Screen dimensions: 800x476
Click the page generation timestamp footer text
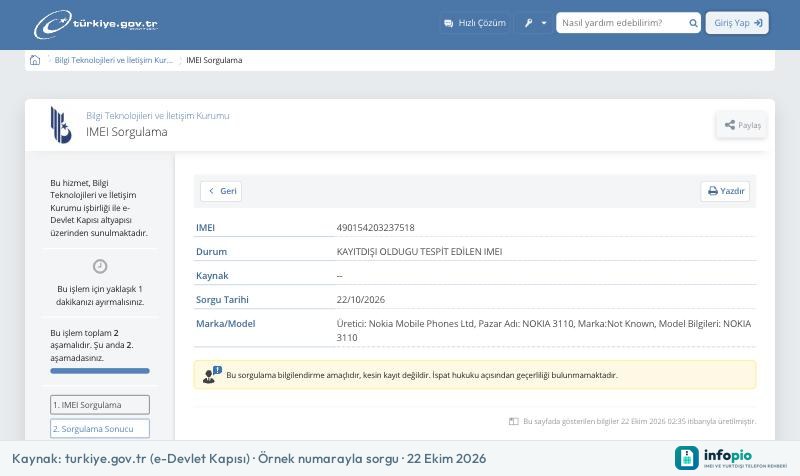pyautogui.click(x=639, y=421)
